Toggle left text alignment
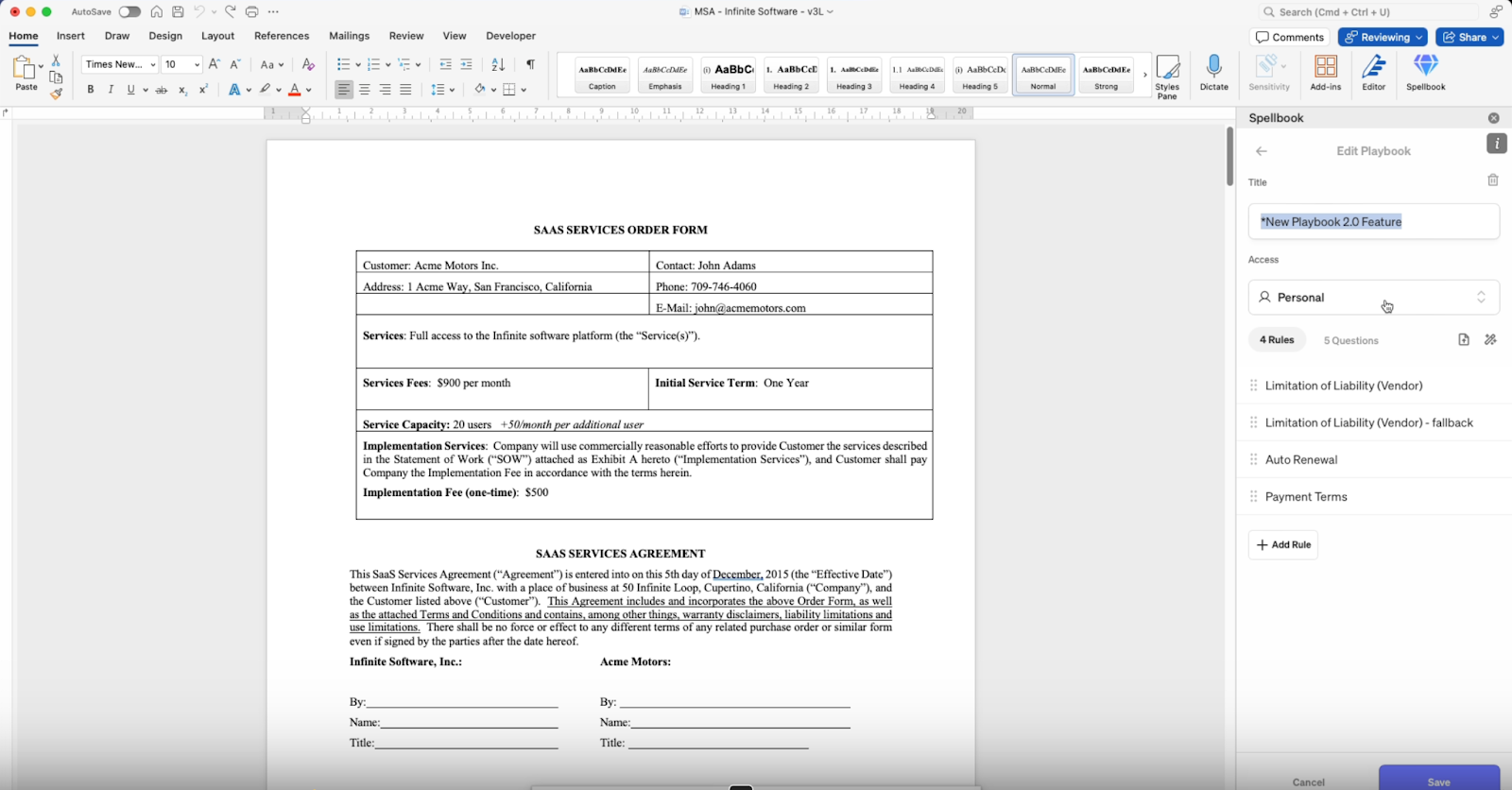The width and height of the screenshot is (1512, 790). pos(344,90)
